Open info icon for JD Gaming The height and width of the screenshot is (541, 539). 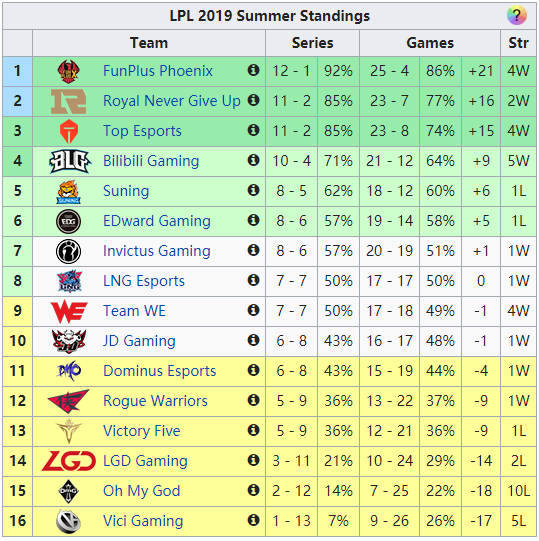[x=253, y=340]
